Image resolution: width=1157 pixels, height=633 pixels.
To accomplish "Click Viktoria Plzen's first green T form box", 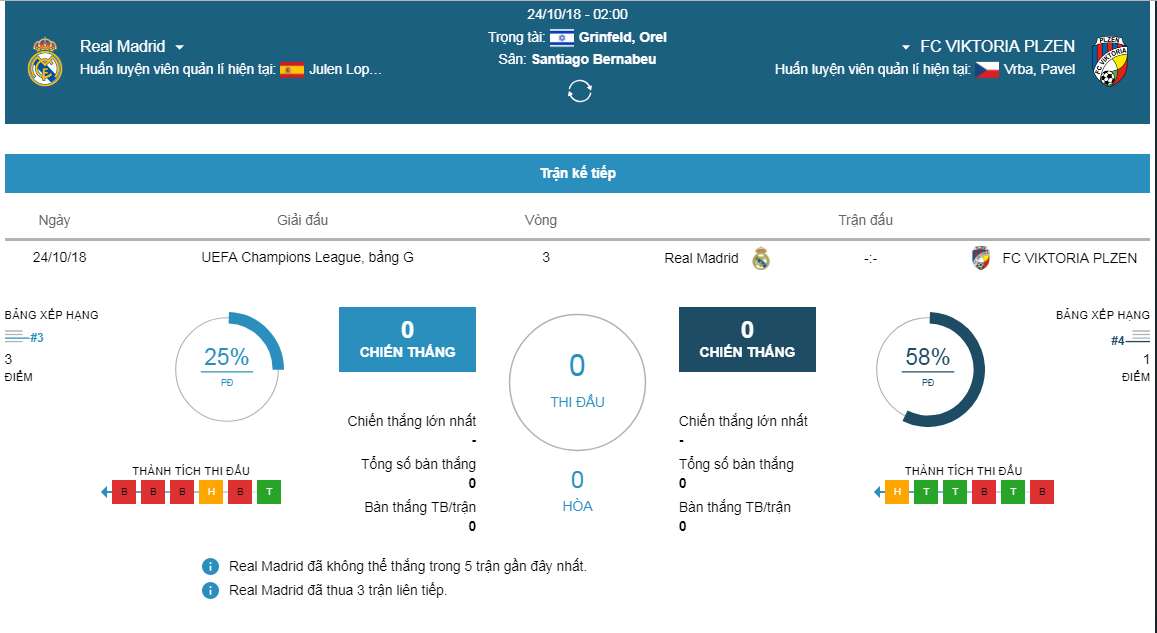I will click(x=926, y=492).
